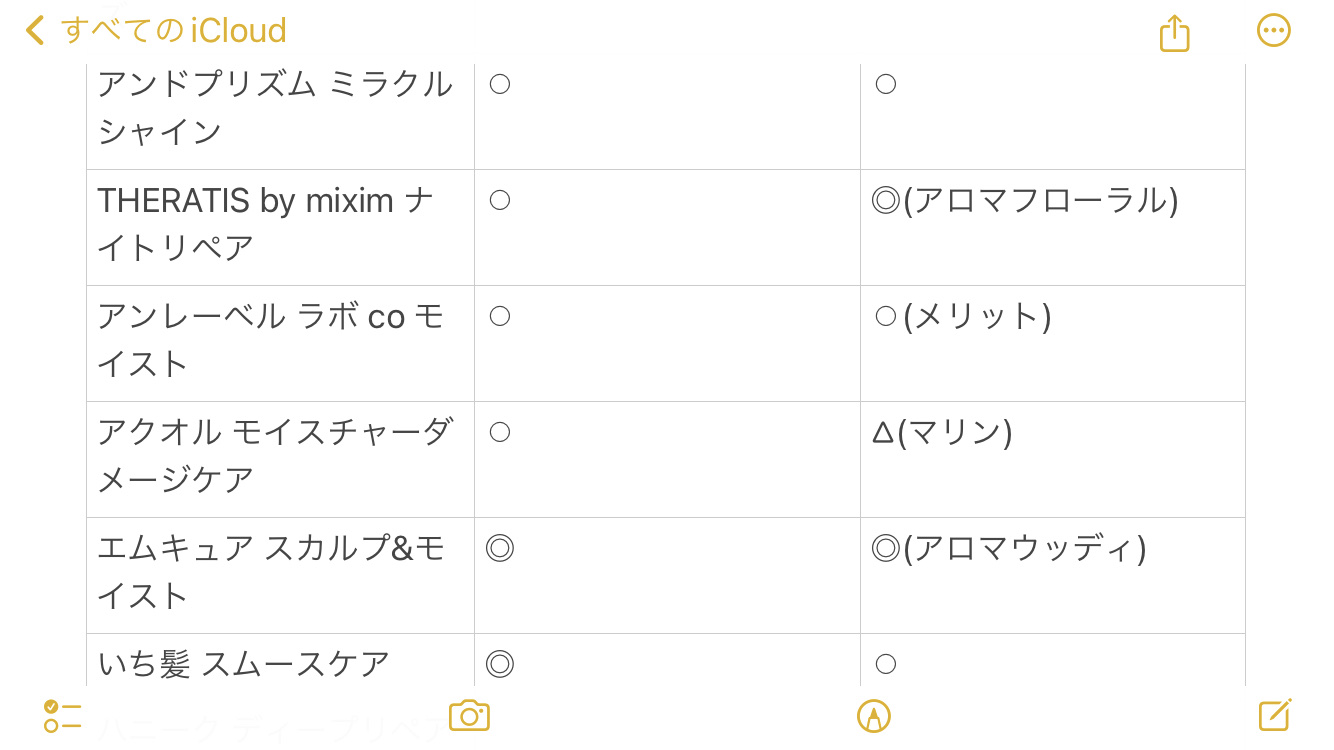Tap the ◎ in エムキュア middle column

click(x=500, y=548)
